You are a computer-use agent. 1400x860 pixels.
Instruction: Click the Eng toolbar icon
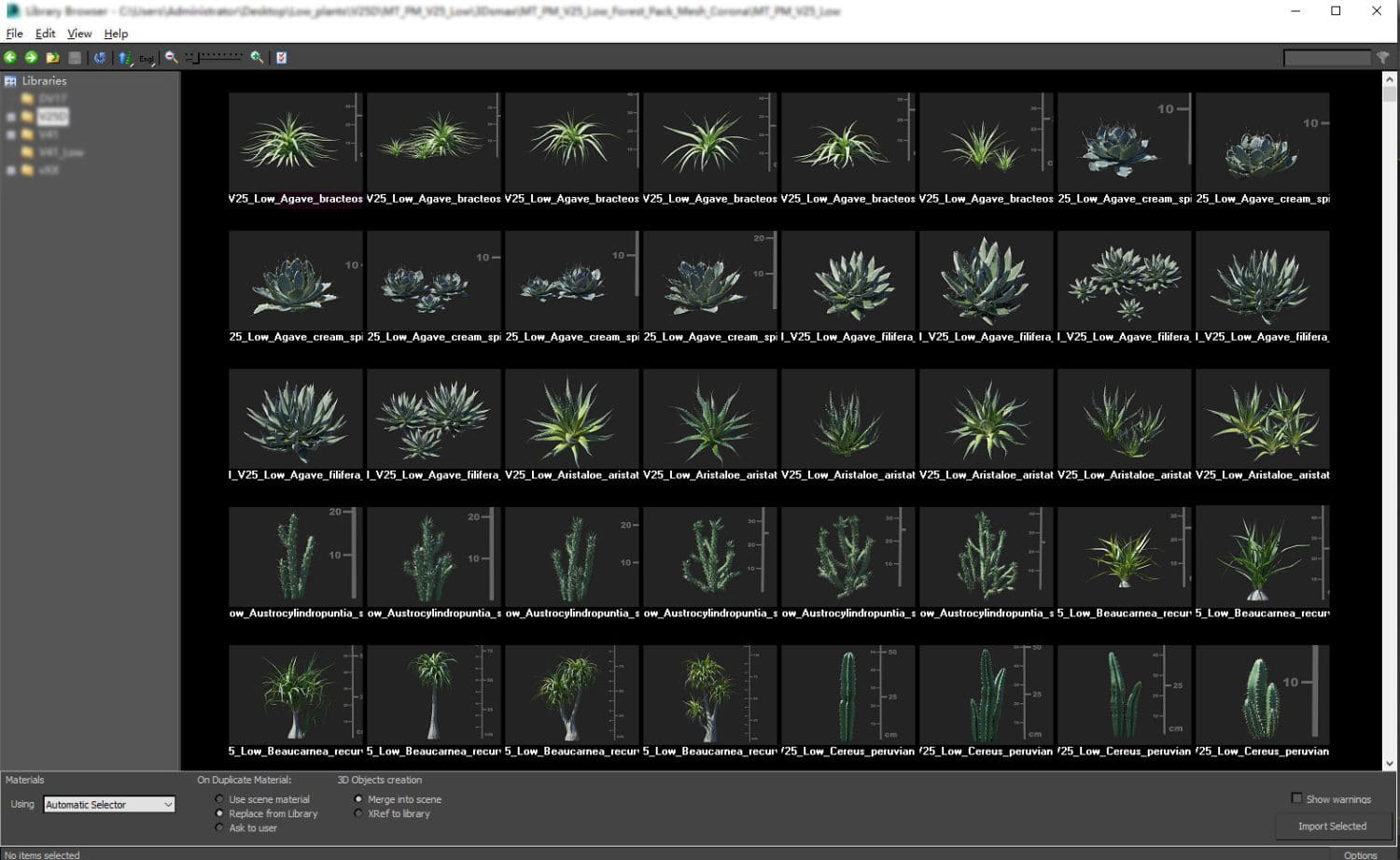[147, 58]
